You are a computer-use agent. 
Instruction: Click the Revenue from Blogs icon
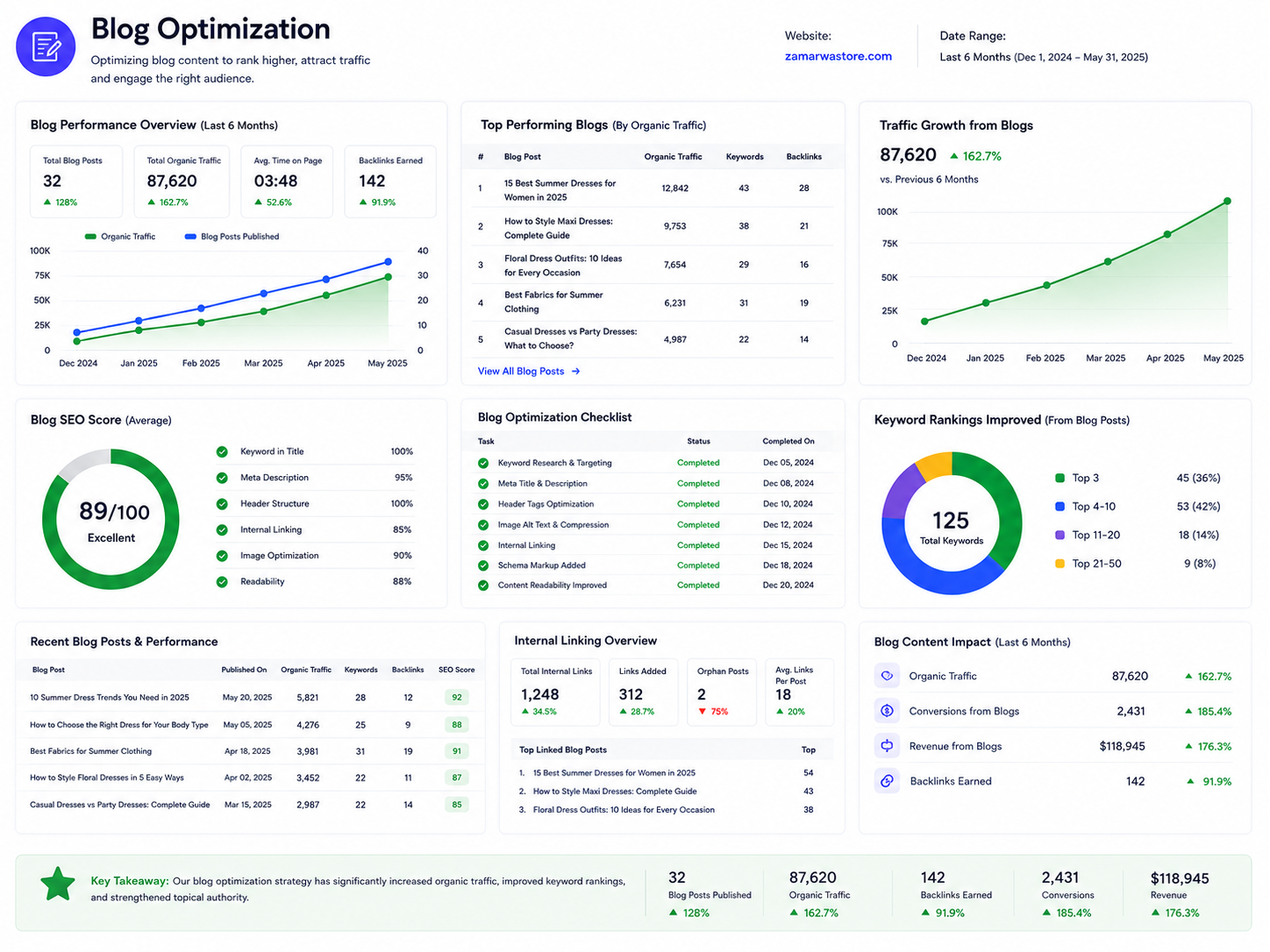(x=887, y=746)
